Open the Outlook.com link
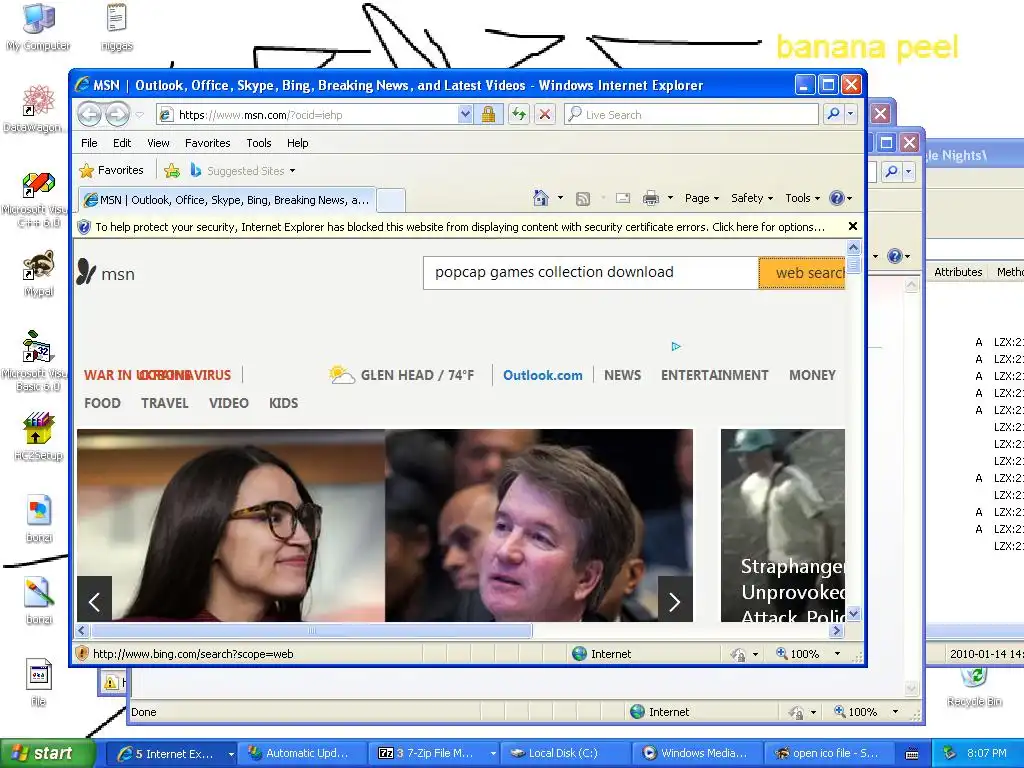 click(x=543, y=376)
